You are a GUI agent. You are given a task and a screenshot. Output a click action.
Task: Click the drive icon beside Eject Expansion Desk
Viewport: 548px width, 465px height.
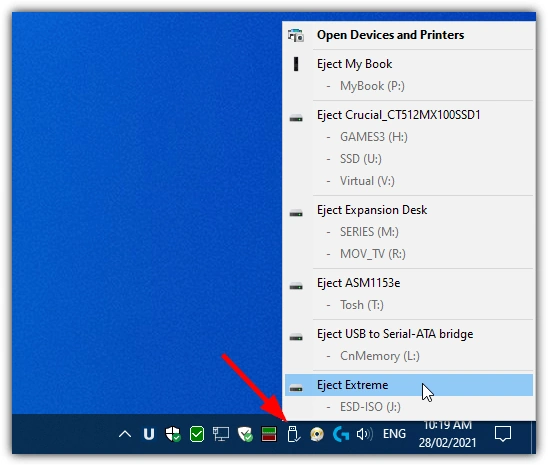[296, 213]
